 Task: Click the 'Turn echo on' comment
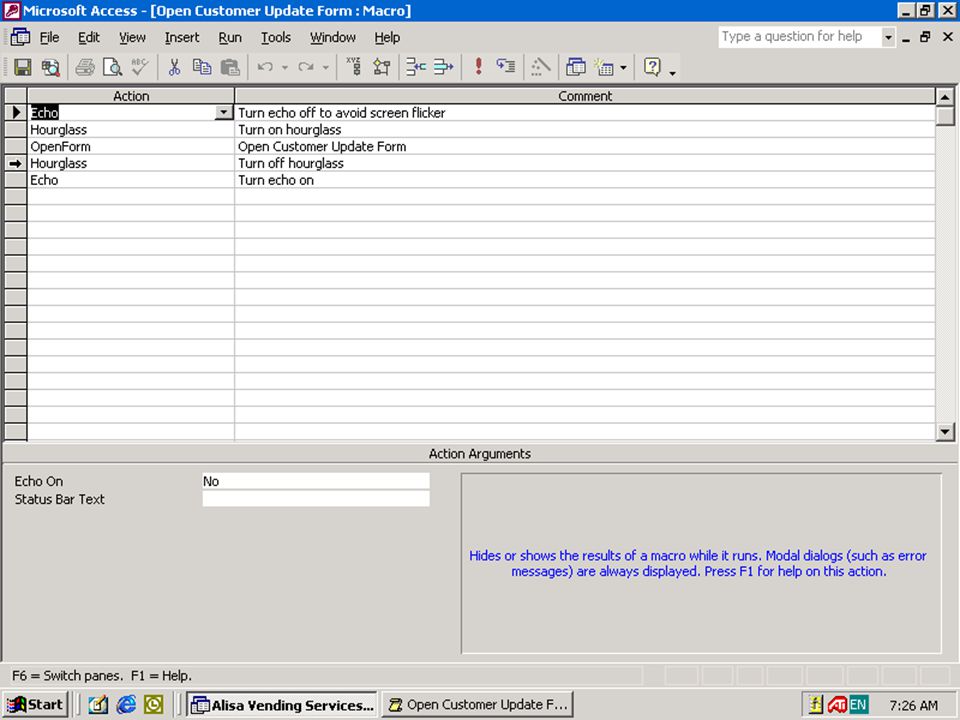tap(276, 180)
